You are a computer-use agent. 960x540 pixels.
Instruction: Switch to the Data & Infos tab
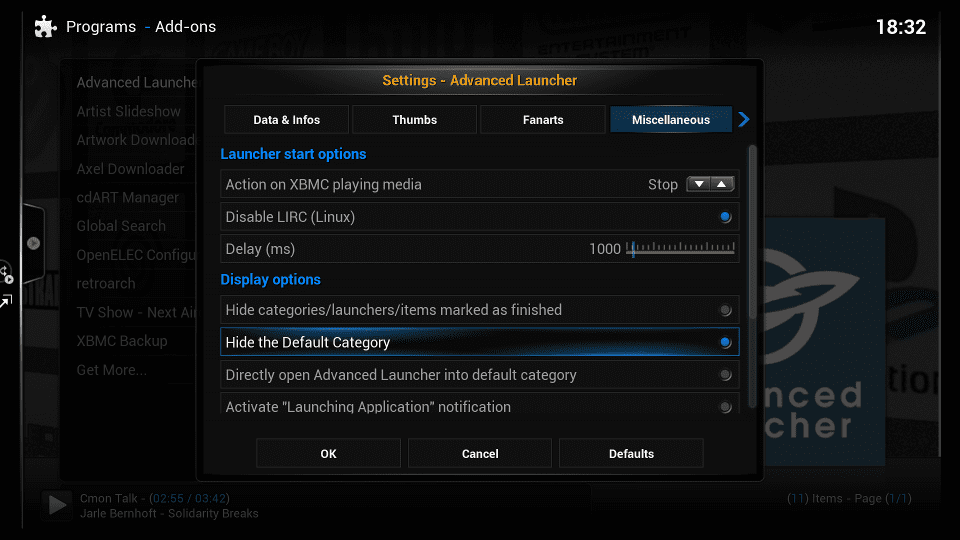click(287, 119)
